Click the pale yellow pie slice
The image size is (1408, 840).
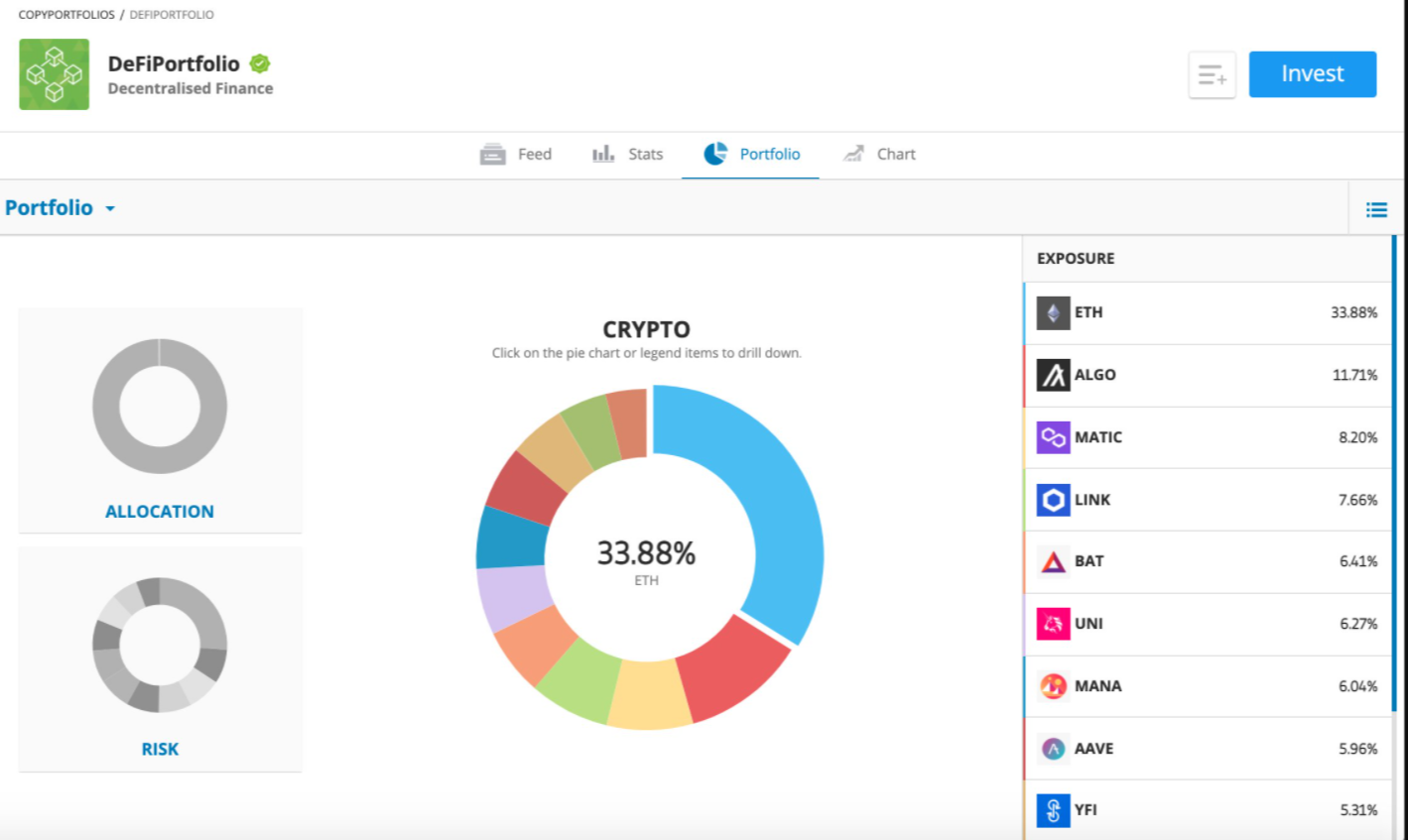coord(648,694)
